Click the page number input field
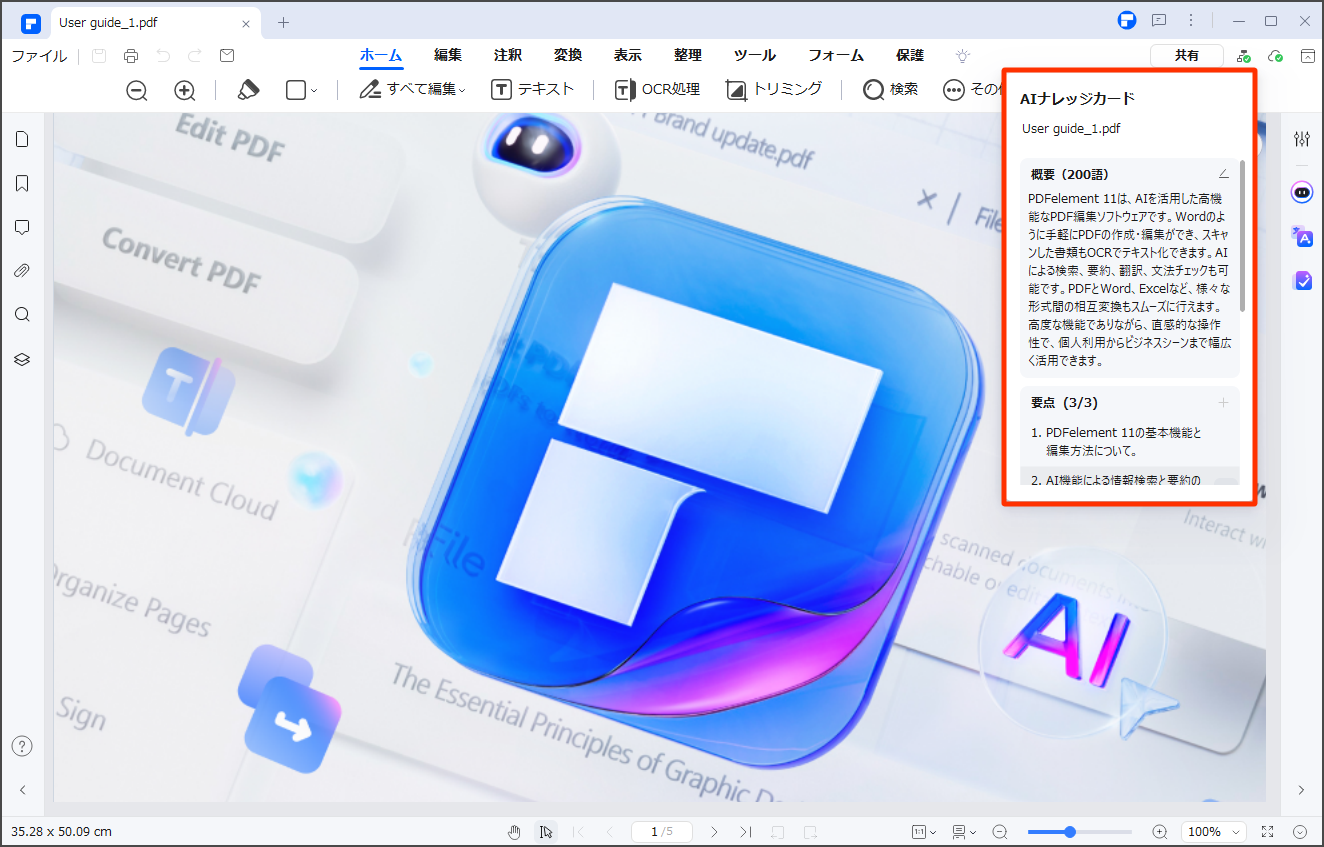The image size is (1324, 847). 661,832
